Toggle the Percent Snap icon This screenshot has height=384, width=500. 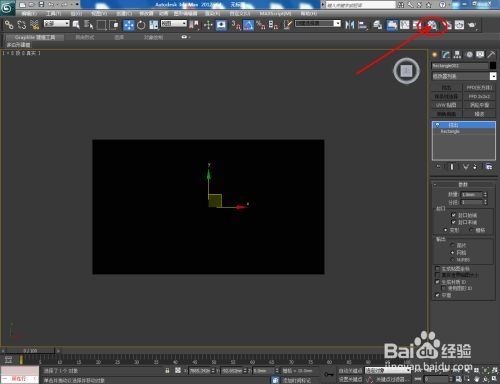coord(261,25)
